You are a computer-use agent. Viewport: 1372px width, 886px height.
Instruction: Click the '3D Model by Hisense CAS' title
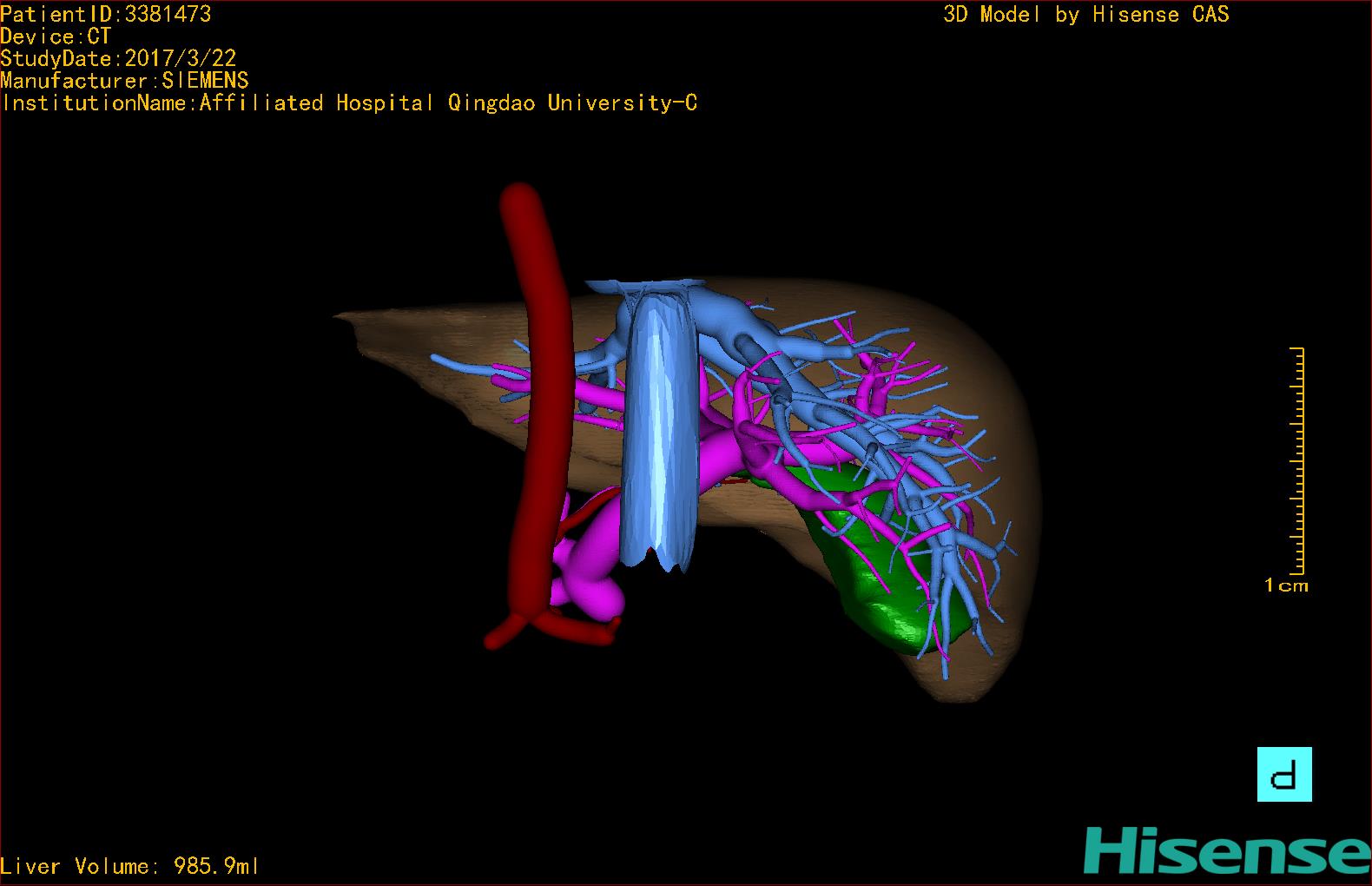[1085, 14]
